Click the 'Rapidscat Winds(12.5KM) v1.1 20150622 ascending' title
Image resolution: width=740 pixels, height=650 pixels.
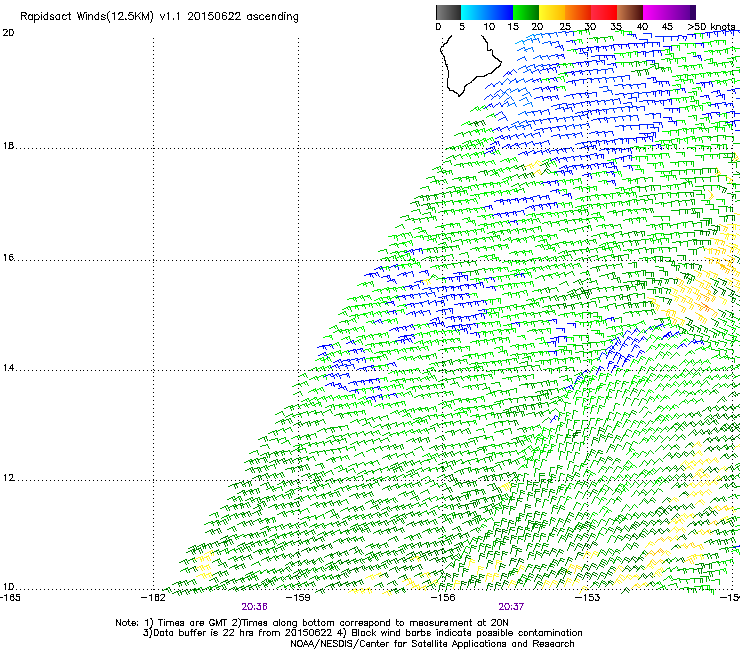(159, 17)
